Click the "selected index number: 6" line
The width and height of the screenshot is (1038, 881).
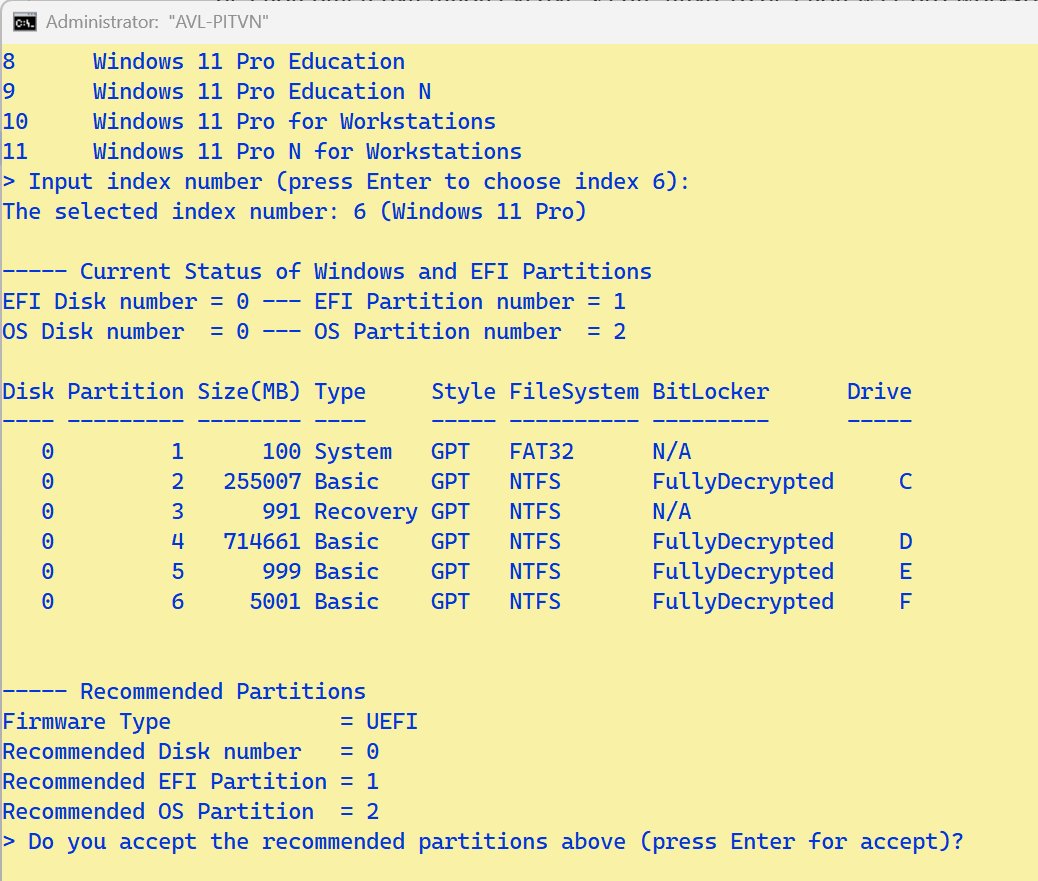(x=294, y=212)
